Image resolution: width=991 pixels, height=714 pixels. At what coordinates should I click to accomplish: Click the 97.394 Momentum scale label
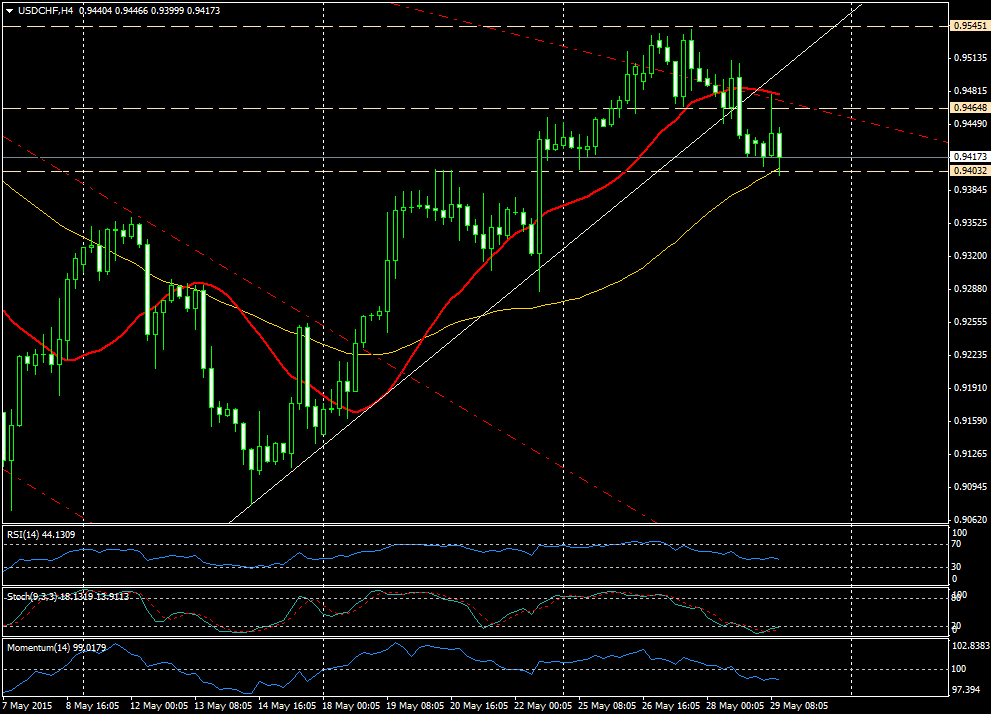[966, 690]
